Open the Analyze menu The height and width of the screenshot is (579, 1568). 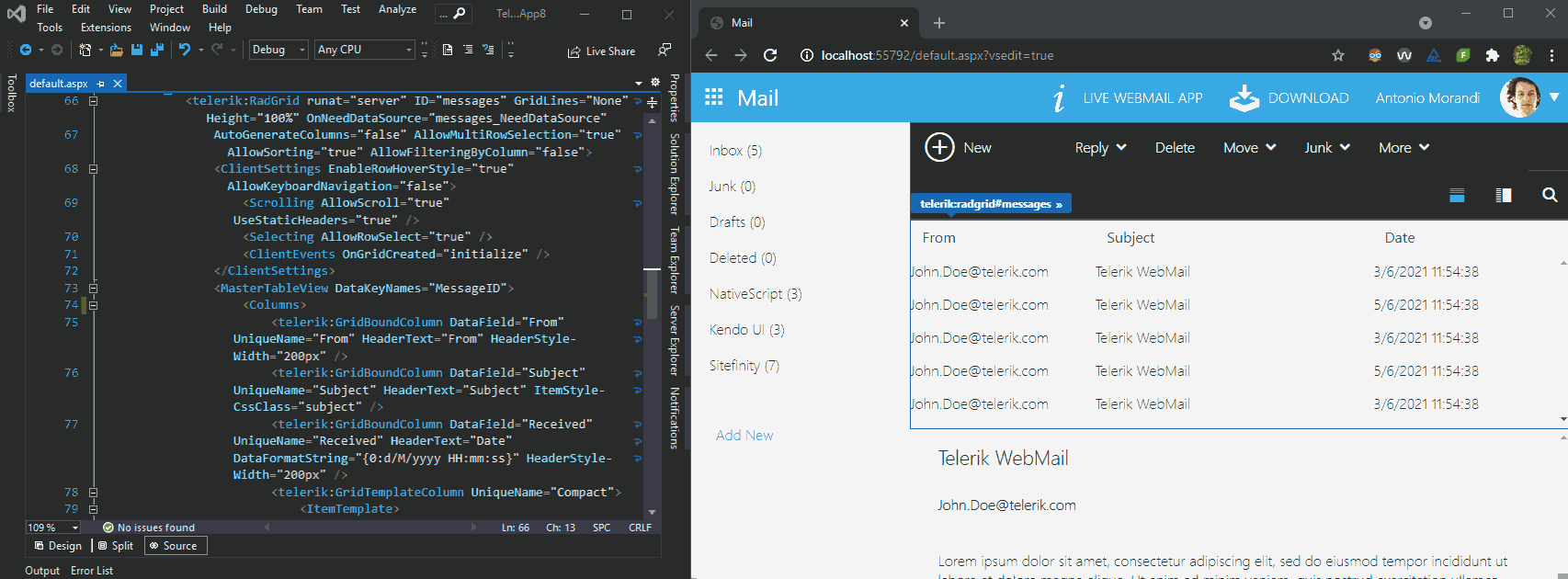point(397,9)
